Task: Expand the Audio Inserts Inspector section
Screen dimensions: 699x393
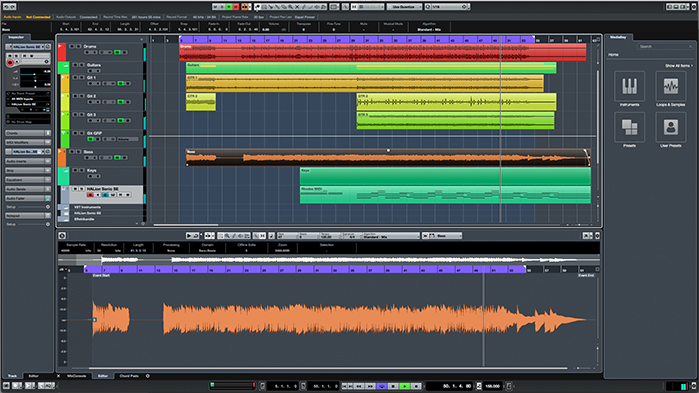Action: coord(28,161)
